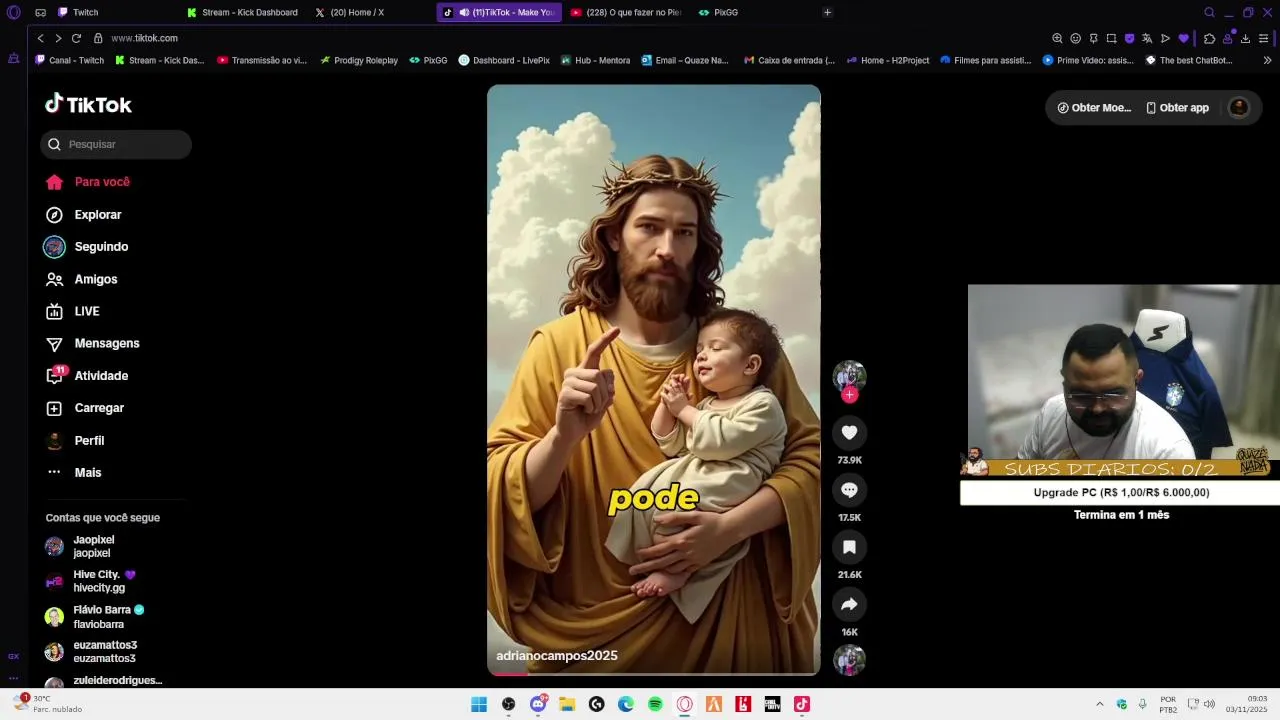Open Atividade notifications
Screen dimensions: 1280x720
click(87, 376)
